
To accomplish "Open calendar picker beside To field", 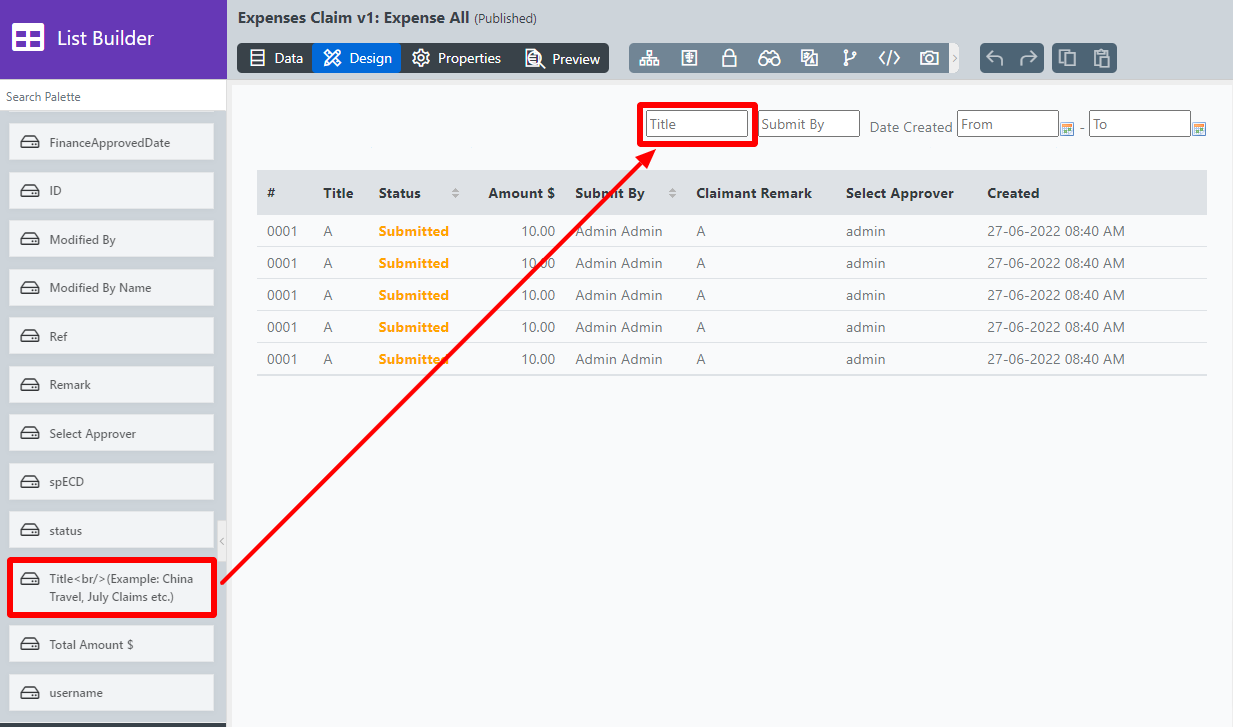I will [1199, 128].
